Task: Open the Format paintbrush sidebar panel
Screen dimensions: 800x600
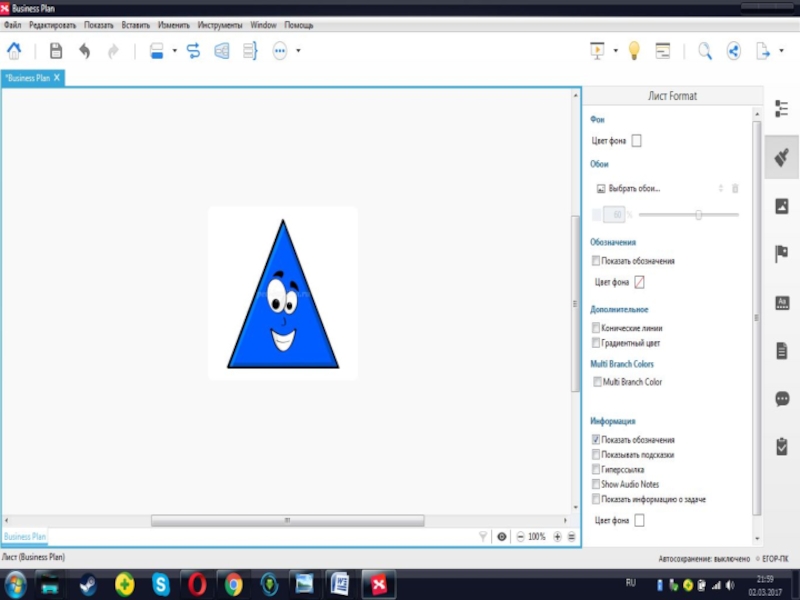Action: point(782,157)
